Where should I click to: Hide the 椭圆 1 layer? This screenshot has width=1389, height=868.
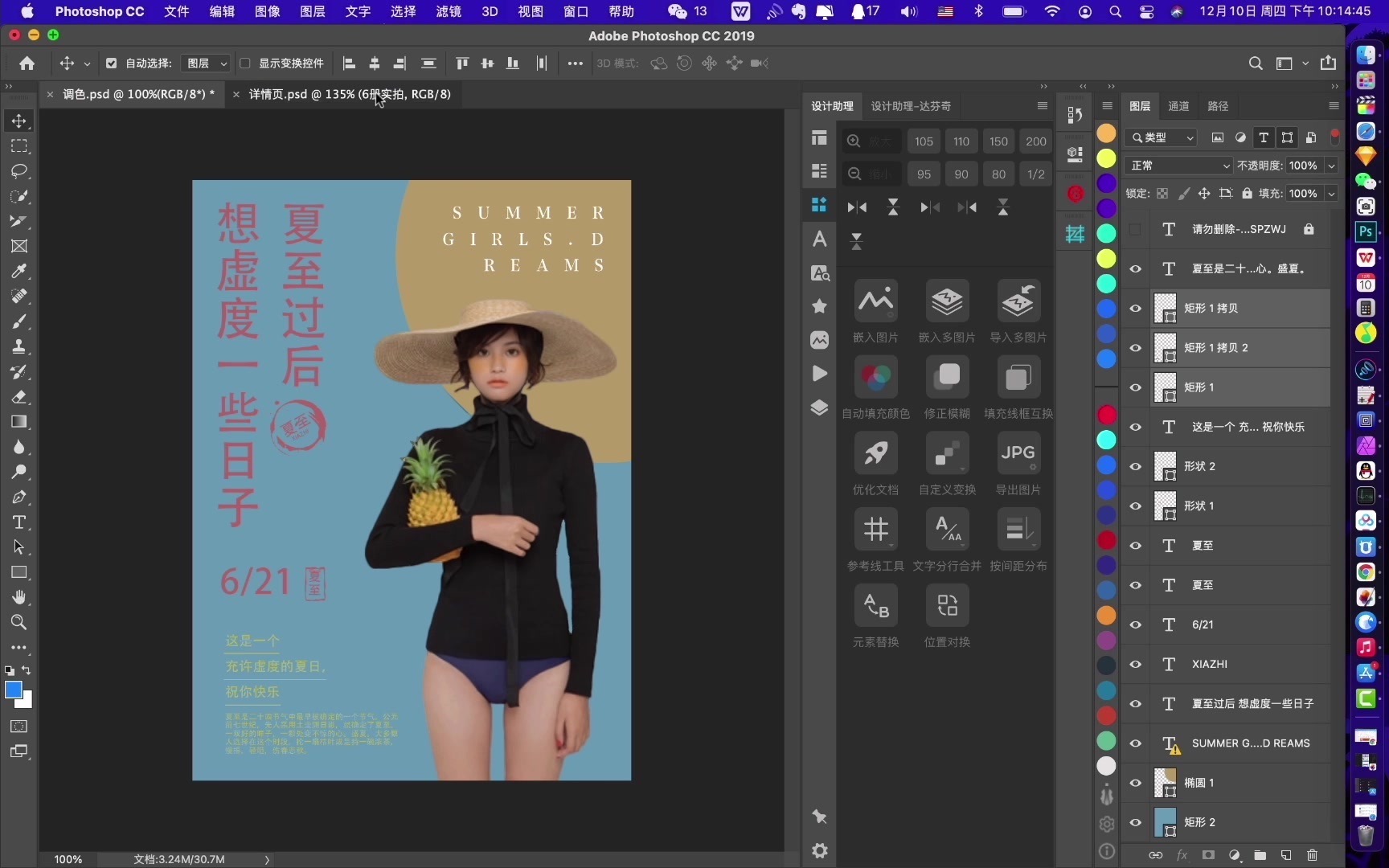[x=1135, y=783]
